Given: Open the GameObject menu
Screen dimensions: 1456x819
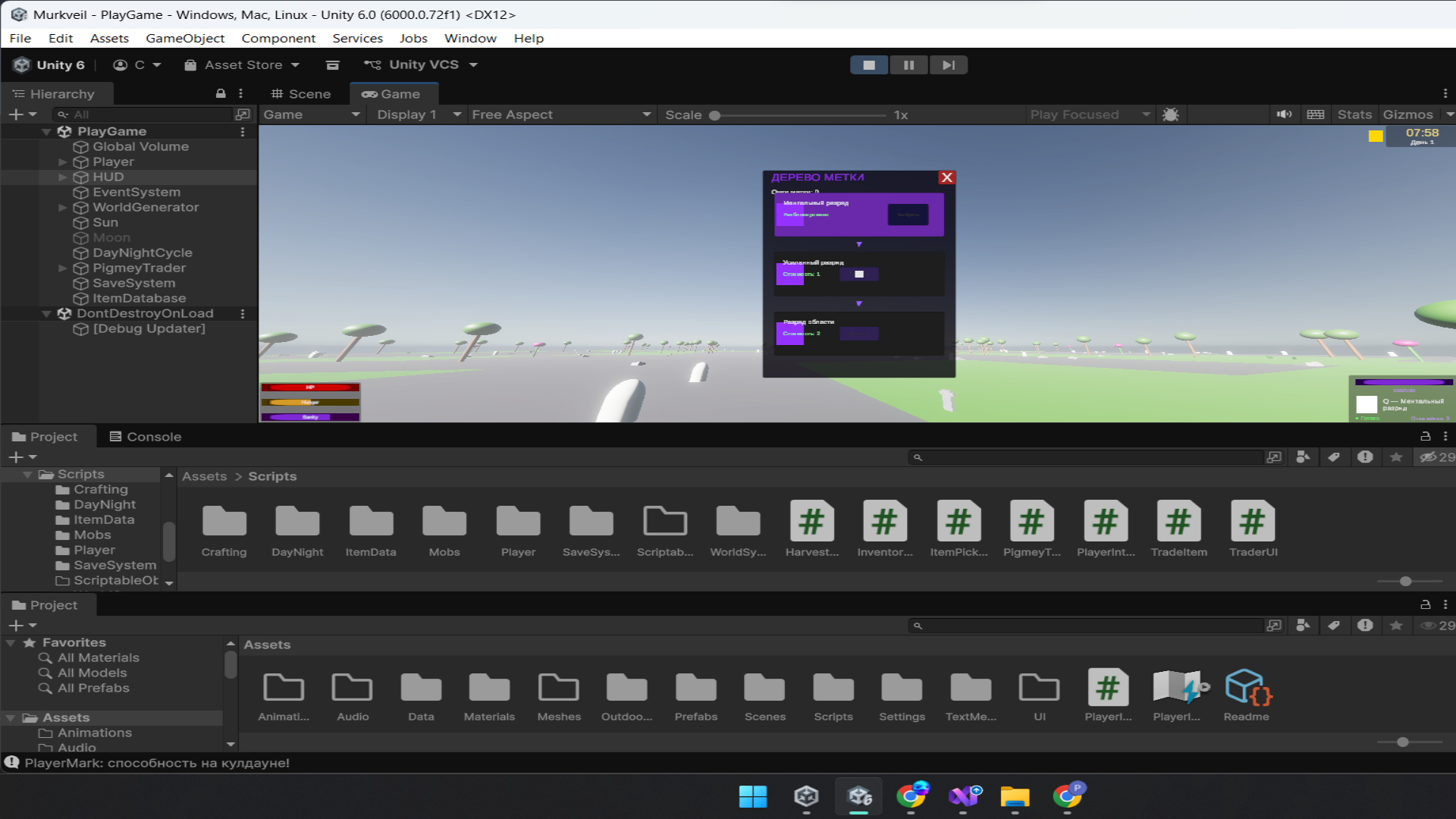Looking at the screenshot, I should click(x=184, y=38).
